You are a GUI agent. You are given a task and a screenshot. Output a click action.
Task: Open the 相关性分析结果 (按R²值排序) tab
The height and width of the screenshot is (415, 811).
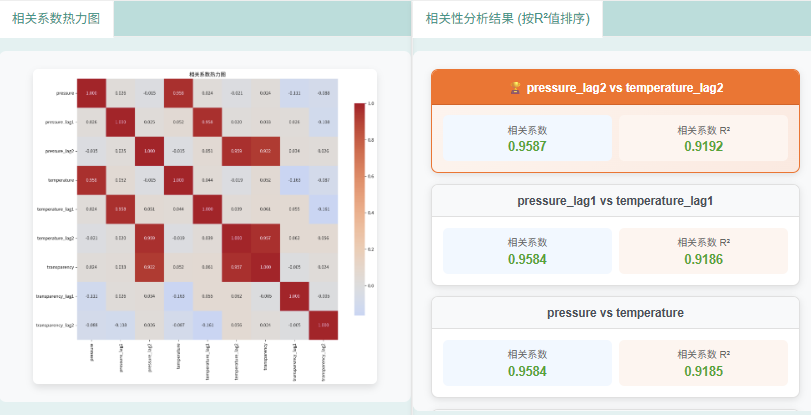[x=507, y=19]
